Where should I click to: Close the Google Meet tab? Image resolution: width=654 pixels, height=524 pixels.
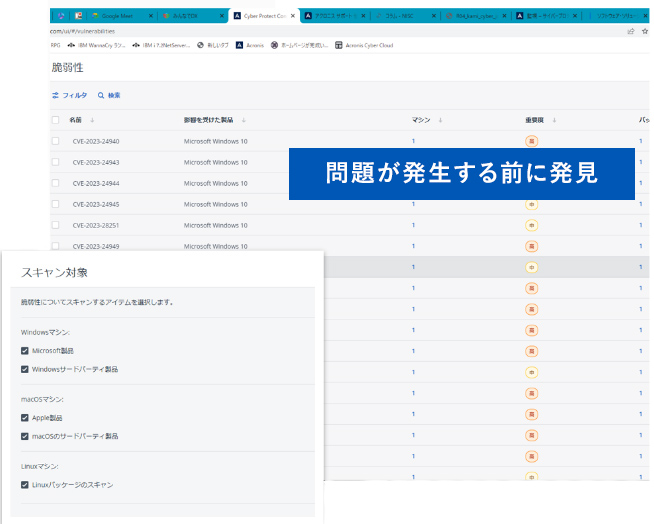(x=151, y=16)
